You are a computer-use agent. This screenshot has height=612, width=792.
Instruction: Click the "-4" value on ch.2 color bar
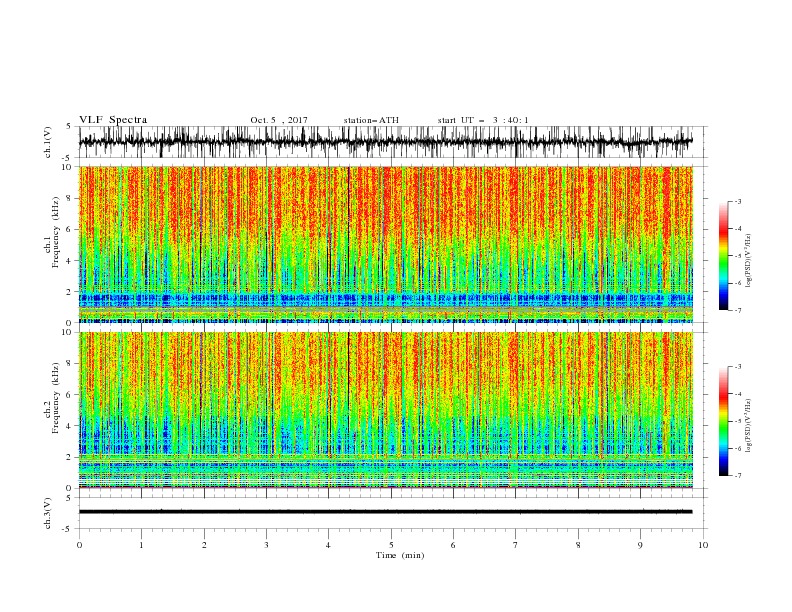738,394
